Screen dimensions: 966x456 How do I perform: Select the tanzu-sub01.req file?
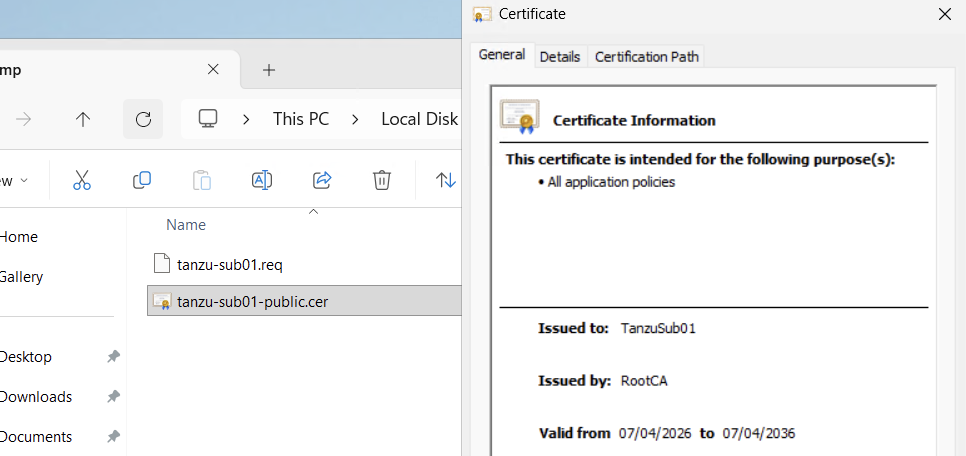click(232, 264)
